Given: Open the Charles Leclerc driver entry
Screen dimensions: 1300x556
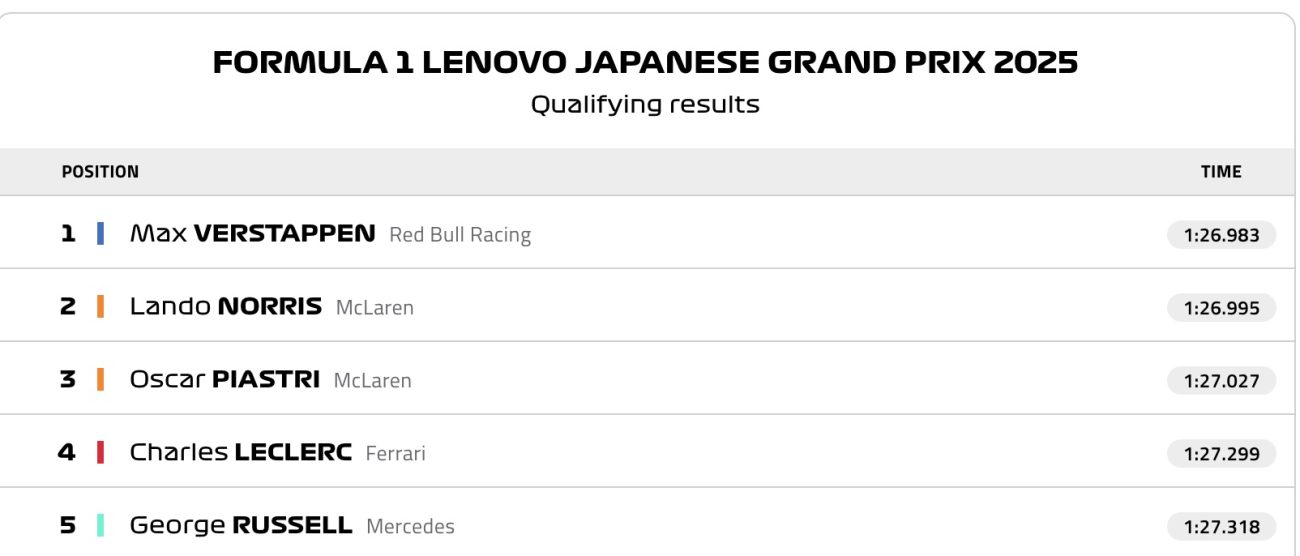Looking at the screenshot, I should coord(240,453).
